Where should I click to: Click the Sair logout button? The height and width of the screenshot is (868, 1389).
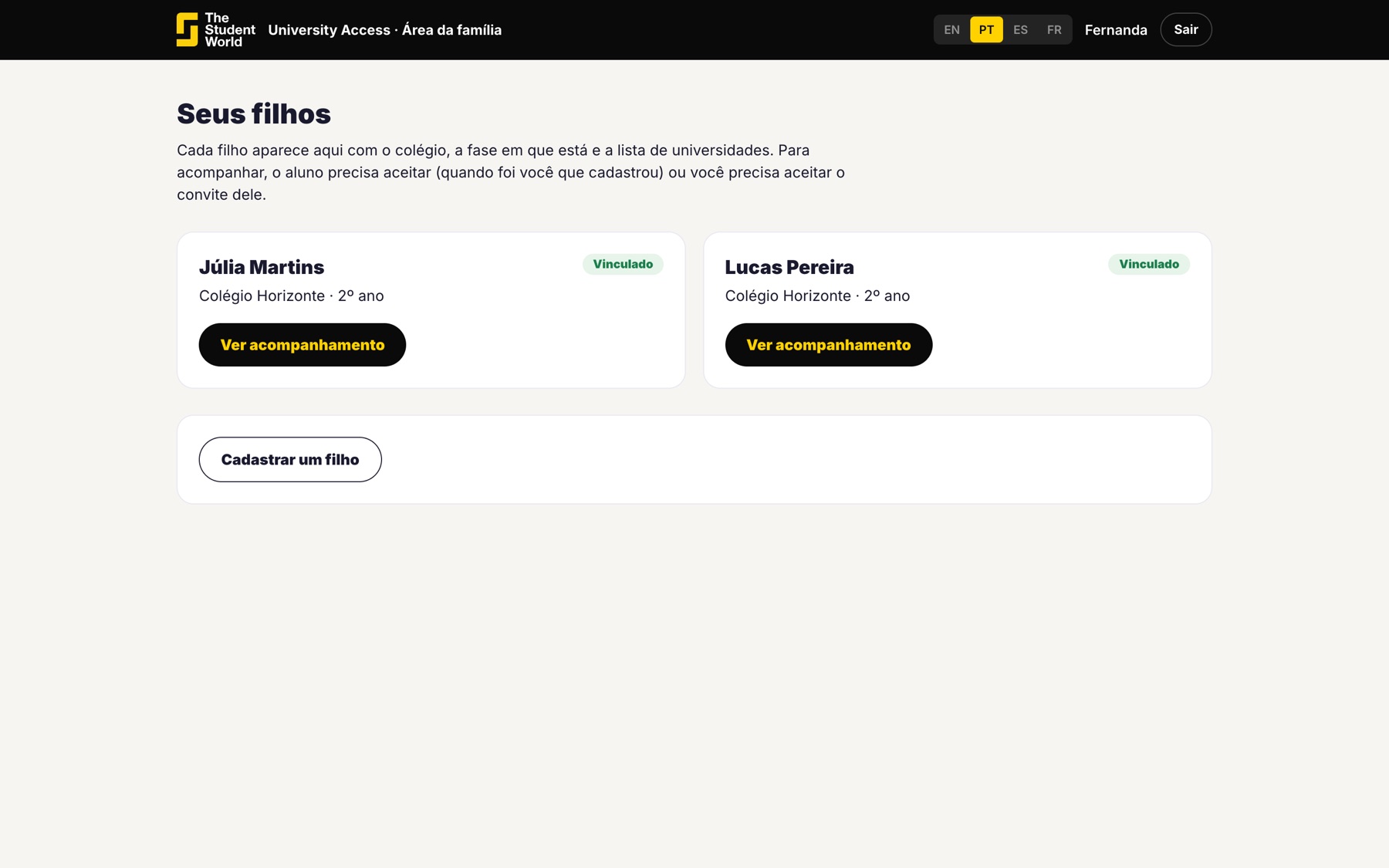coord(1185,30)
